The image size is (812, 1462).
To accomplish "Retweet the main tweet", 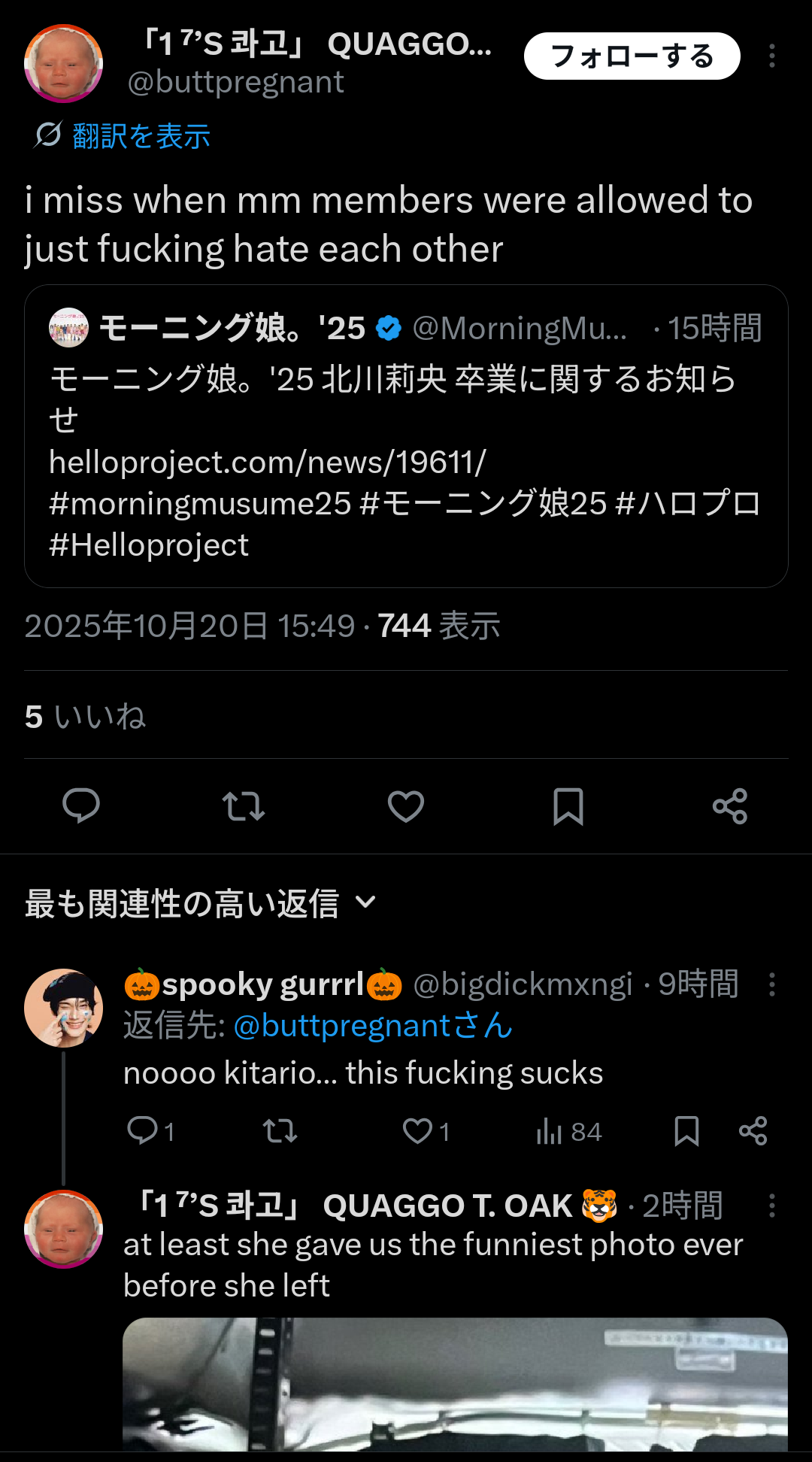I will [x=244, y=806].
